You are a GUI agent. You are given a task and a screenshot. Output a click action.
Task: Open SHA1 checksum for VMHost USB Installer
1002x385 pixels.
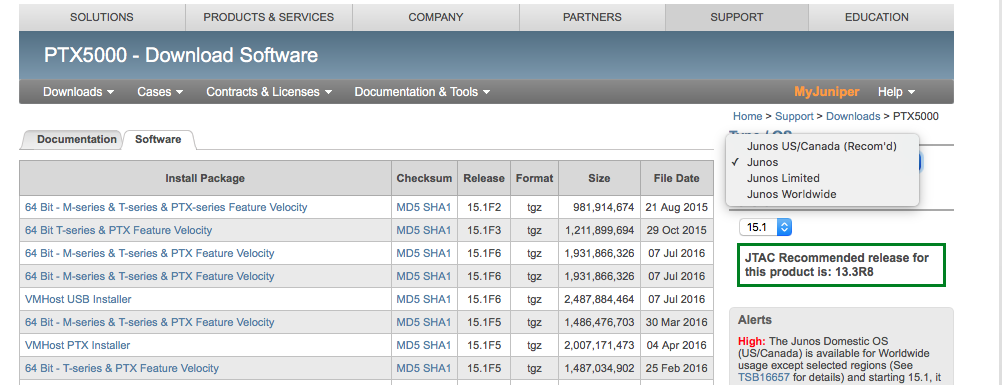click(437, 299)
